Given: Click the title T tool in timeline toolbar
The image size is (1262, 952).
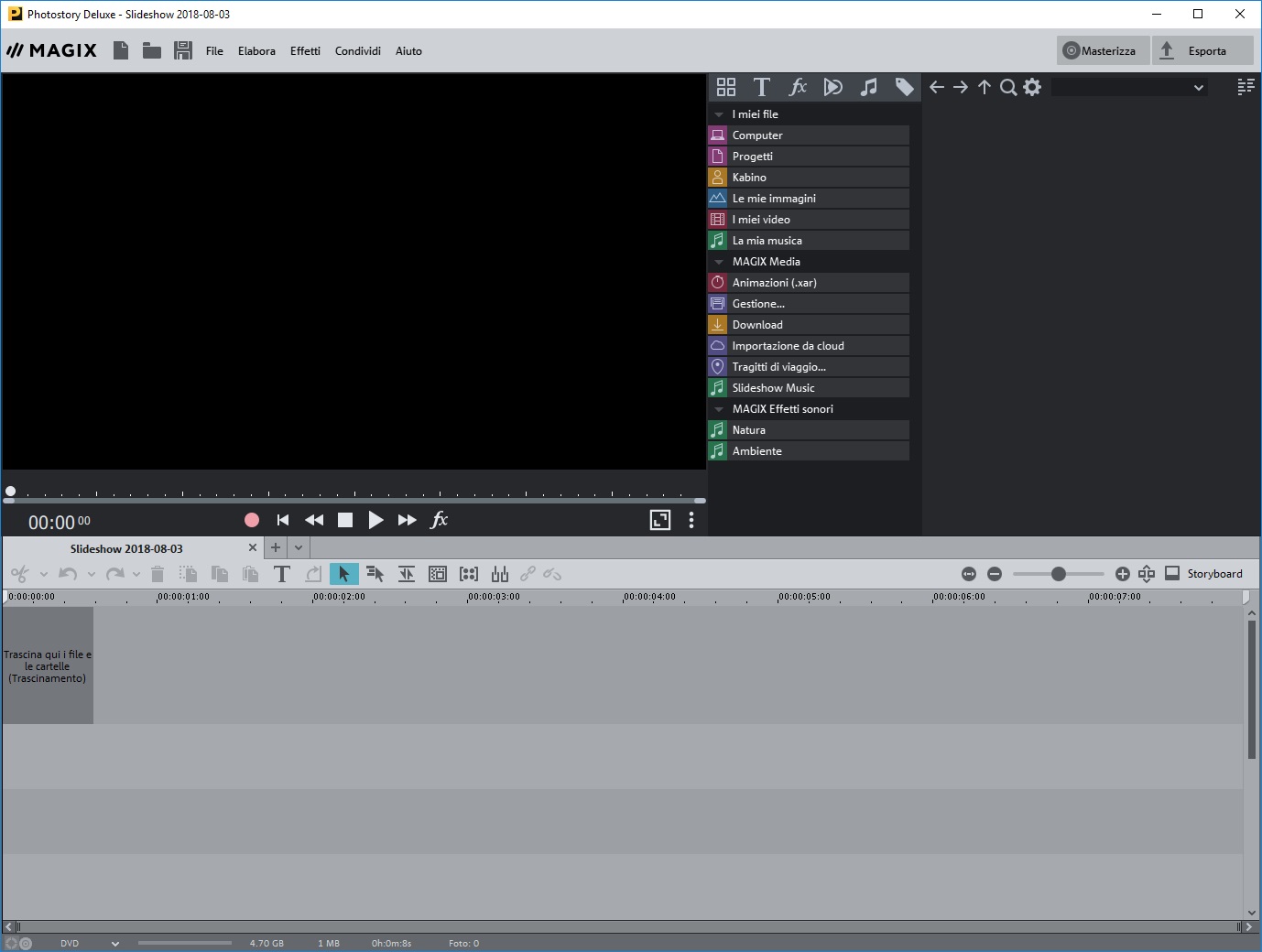Looking at the screenshot, I should tap(282, 574).
